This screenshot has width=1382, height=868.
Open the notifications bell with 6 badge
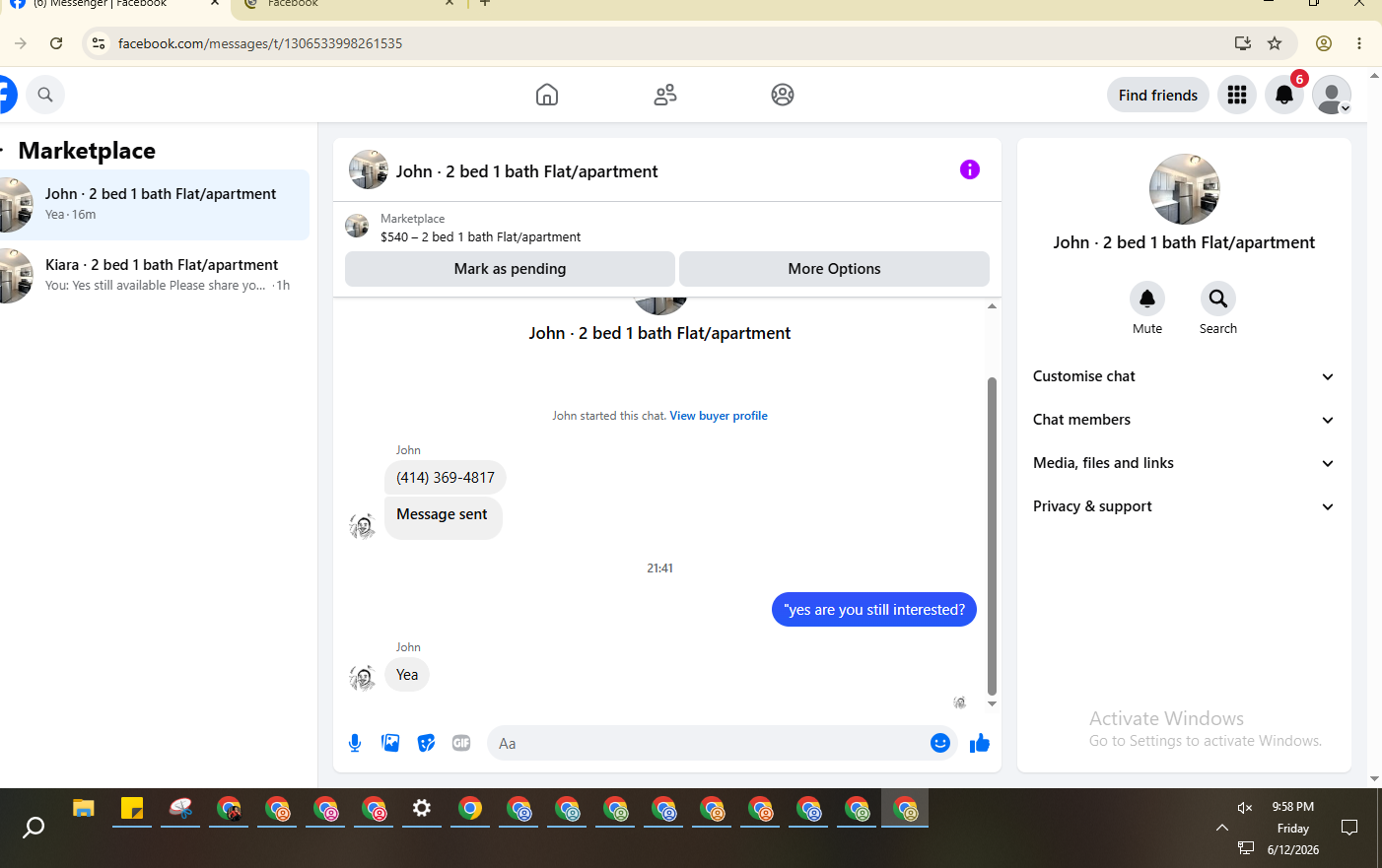pyautogui.click(x=1284, y=95)
